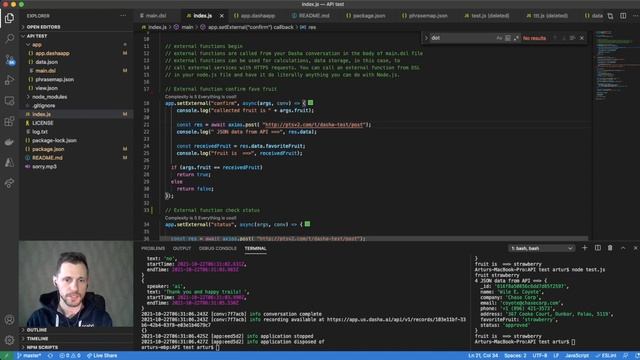Viewport: 640px width, 360px height.
Task: Open main.dsl in explorer tree
Action: (x=45, y=71)
